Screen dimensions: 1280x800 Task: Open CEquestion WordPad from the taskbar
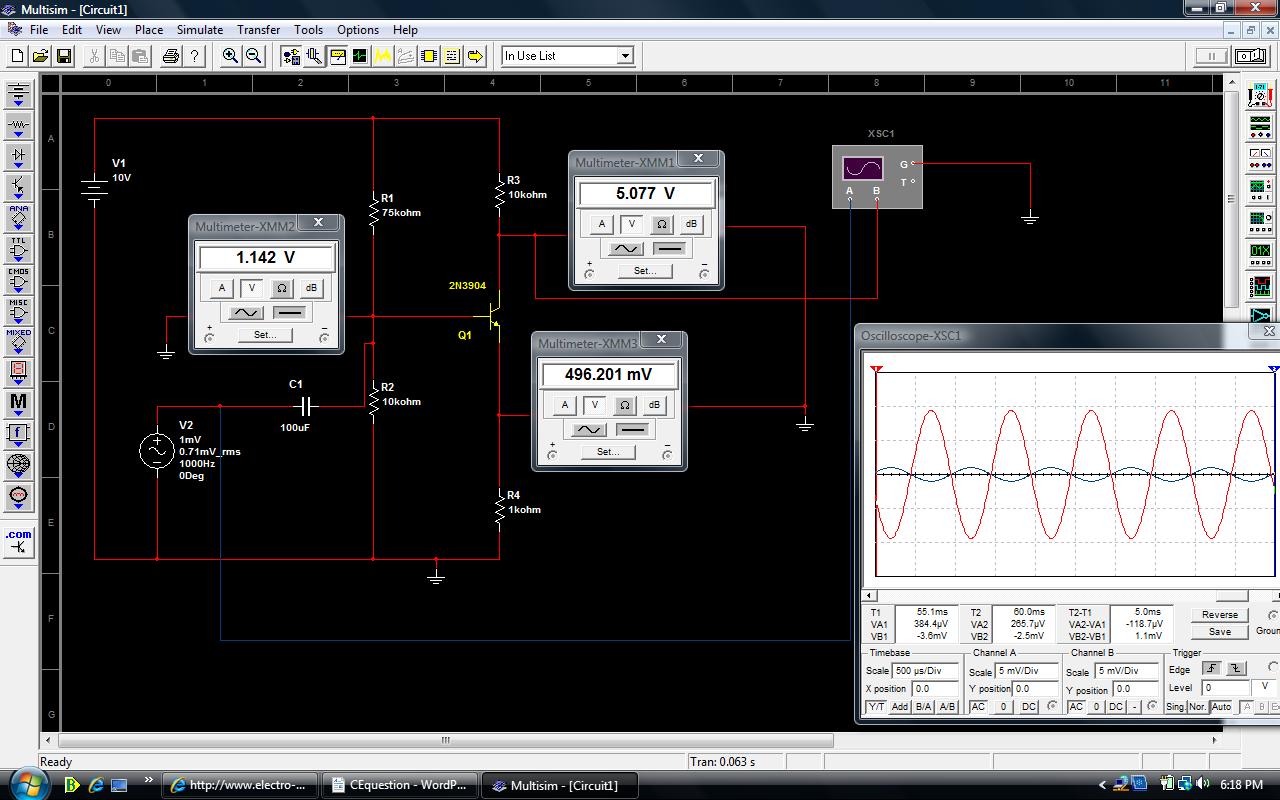tap(401, 785)
